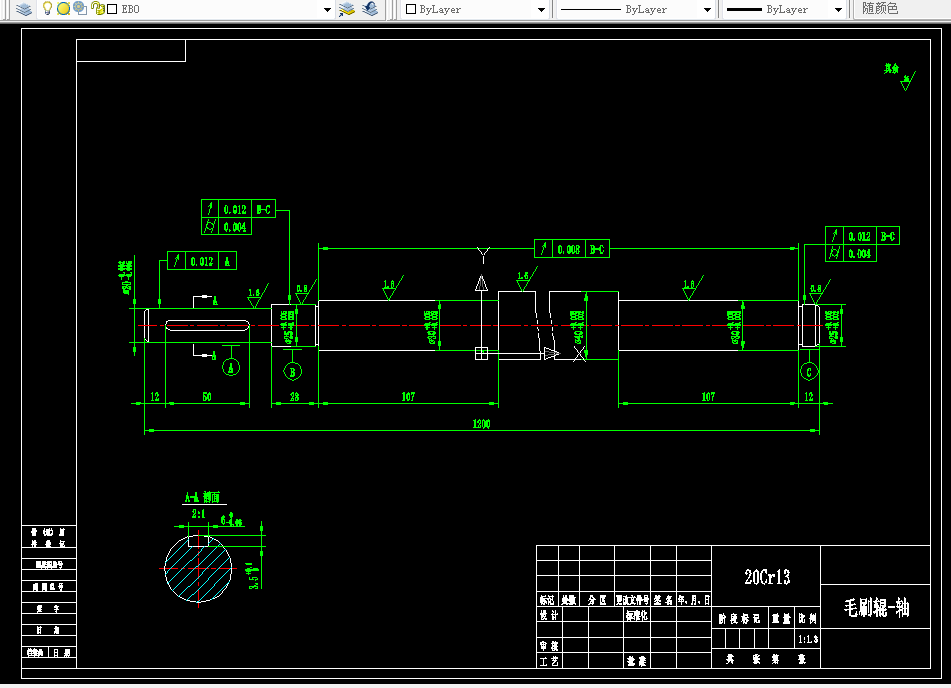Screen dimensions: 951x688
Task: Select the 0.012 A runout tolerance frame
Action: [x=202, y=261]
